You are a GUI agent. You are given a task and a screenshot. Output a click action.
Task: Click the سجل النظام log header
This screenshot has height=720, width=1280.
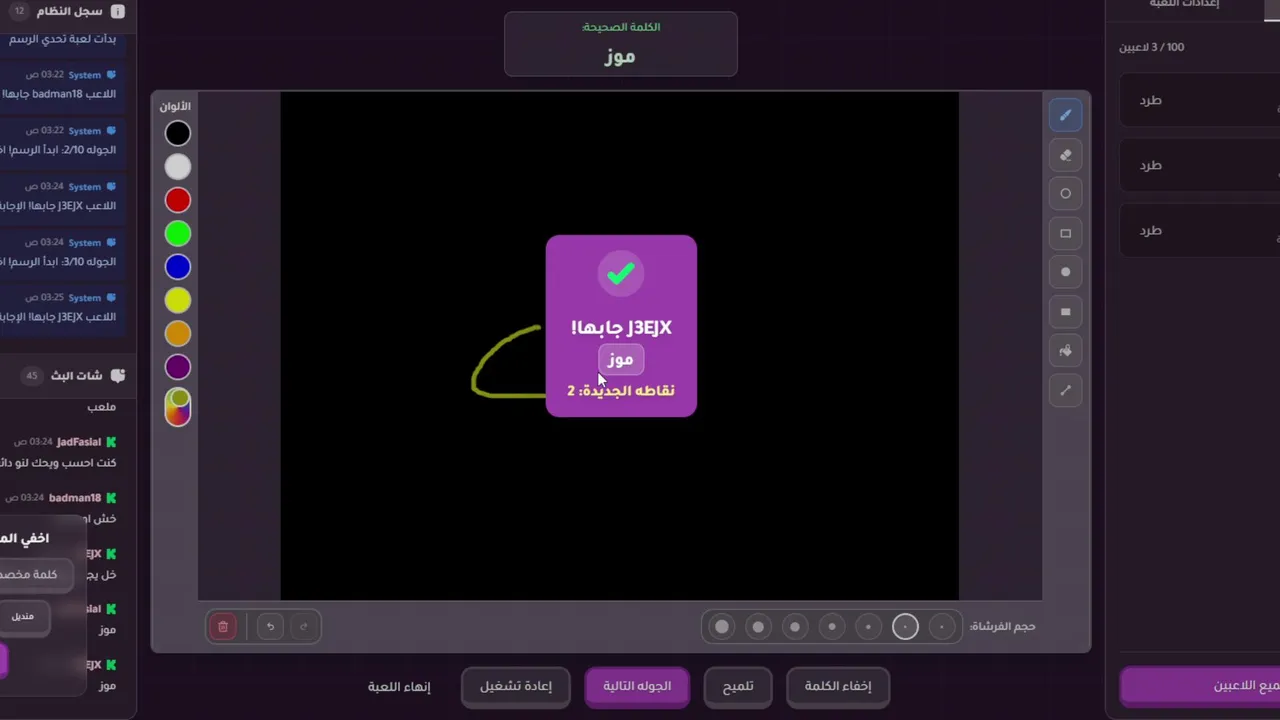[70, 12]
